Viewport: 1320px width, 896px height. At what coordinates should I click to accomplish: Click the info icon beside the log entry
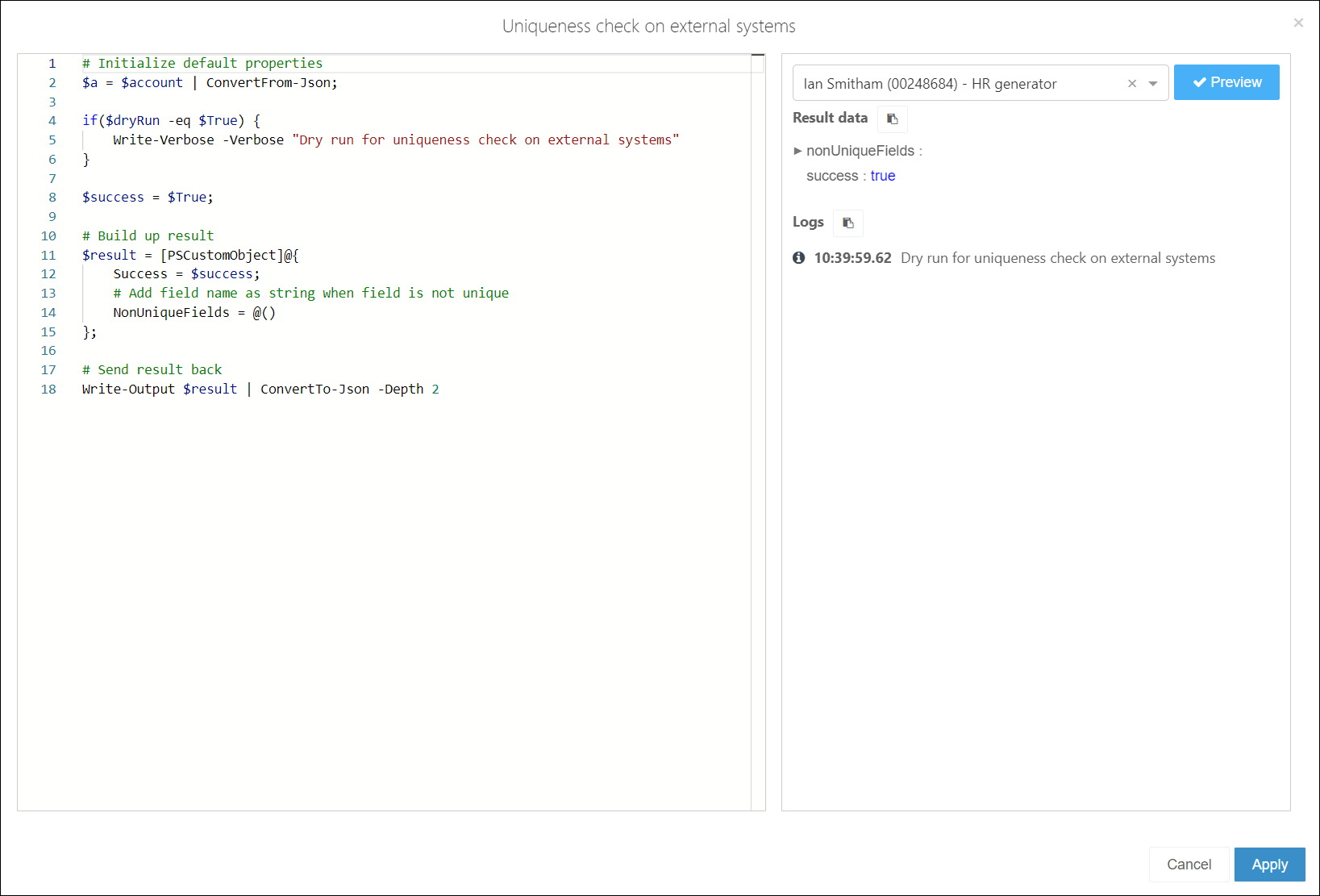[x=798, y=258]
